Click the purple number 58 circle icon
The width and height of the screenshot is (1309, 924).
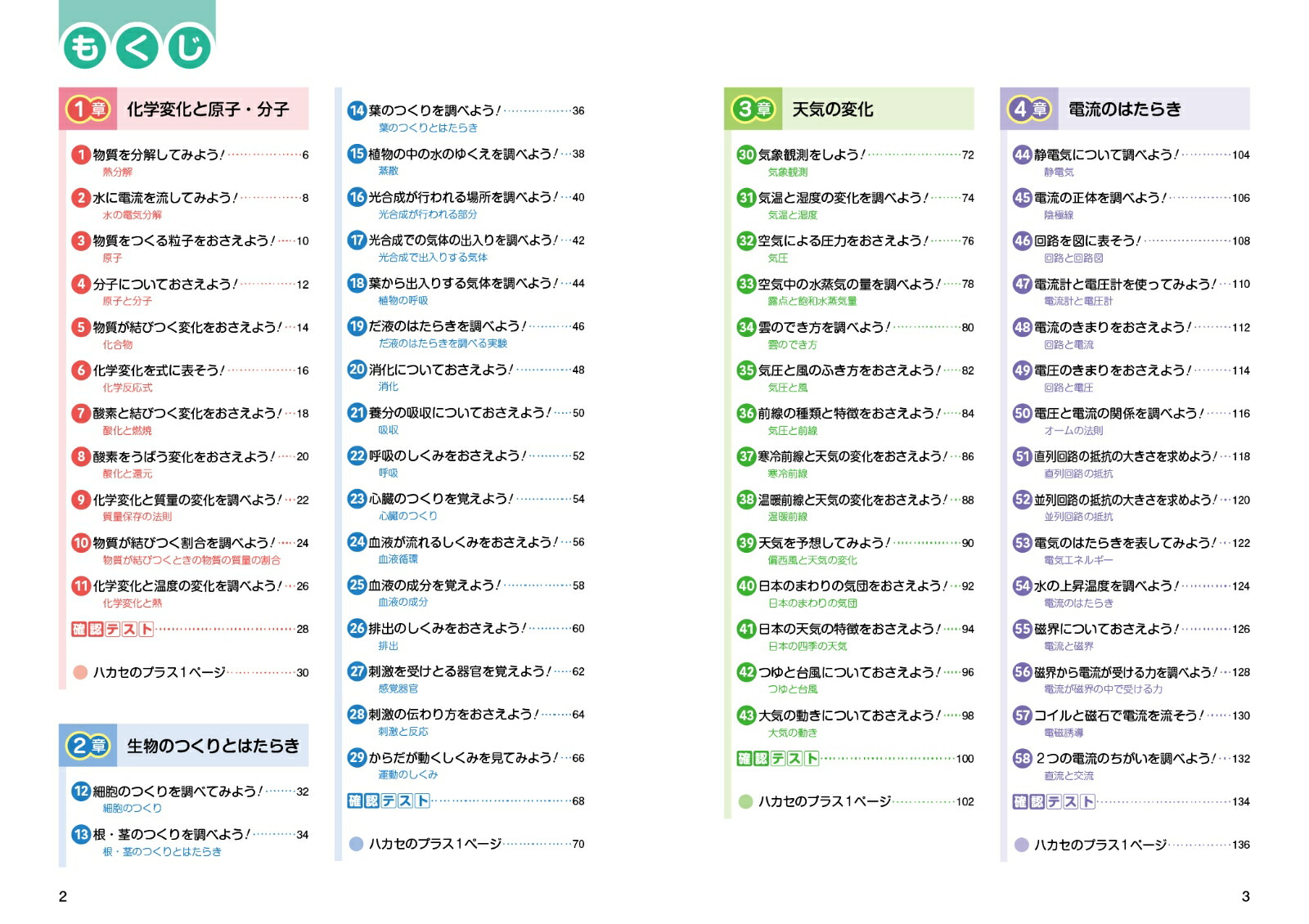(1023, 758)
